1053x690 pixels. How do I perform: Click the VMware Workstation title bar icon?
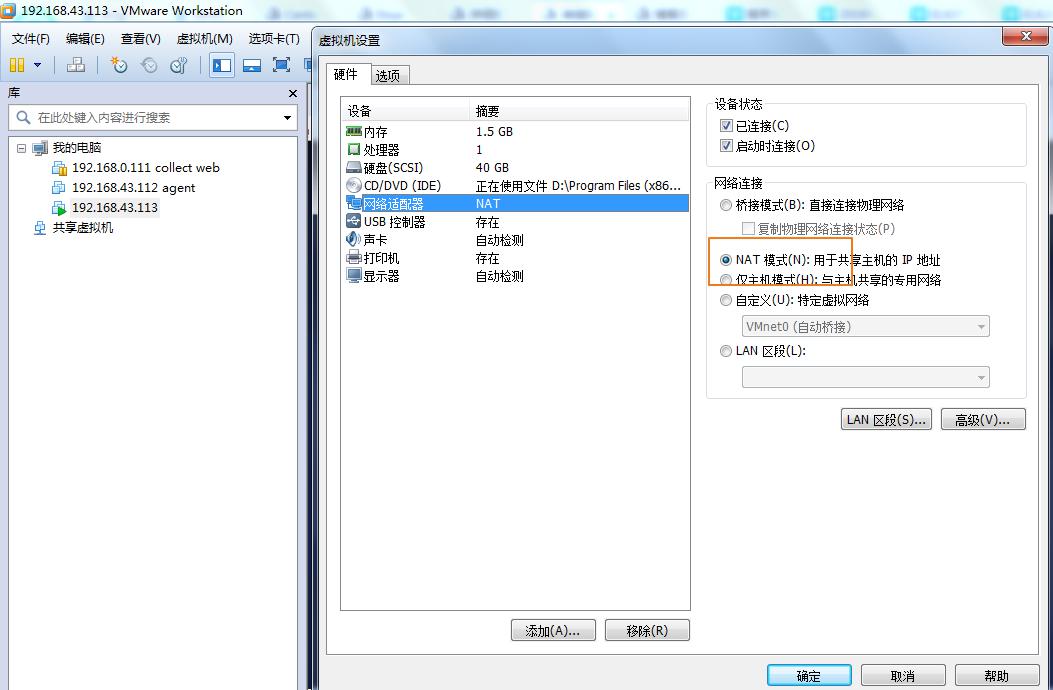click(8, 10)
